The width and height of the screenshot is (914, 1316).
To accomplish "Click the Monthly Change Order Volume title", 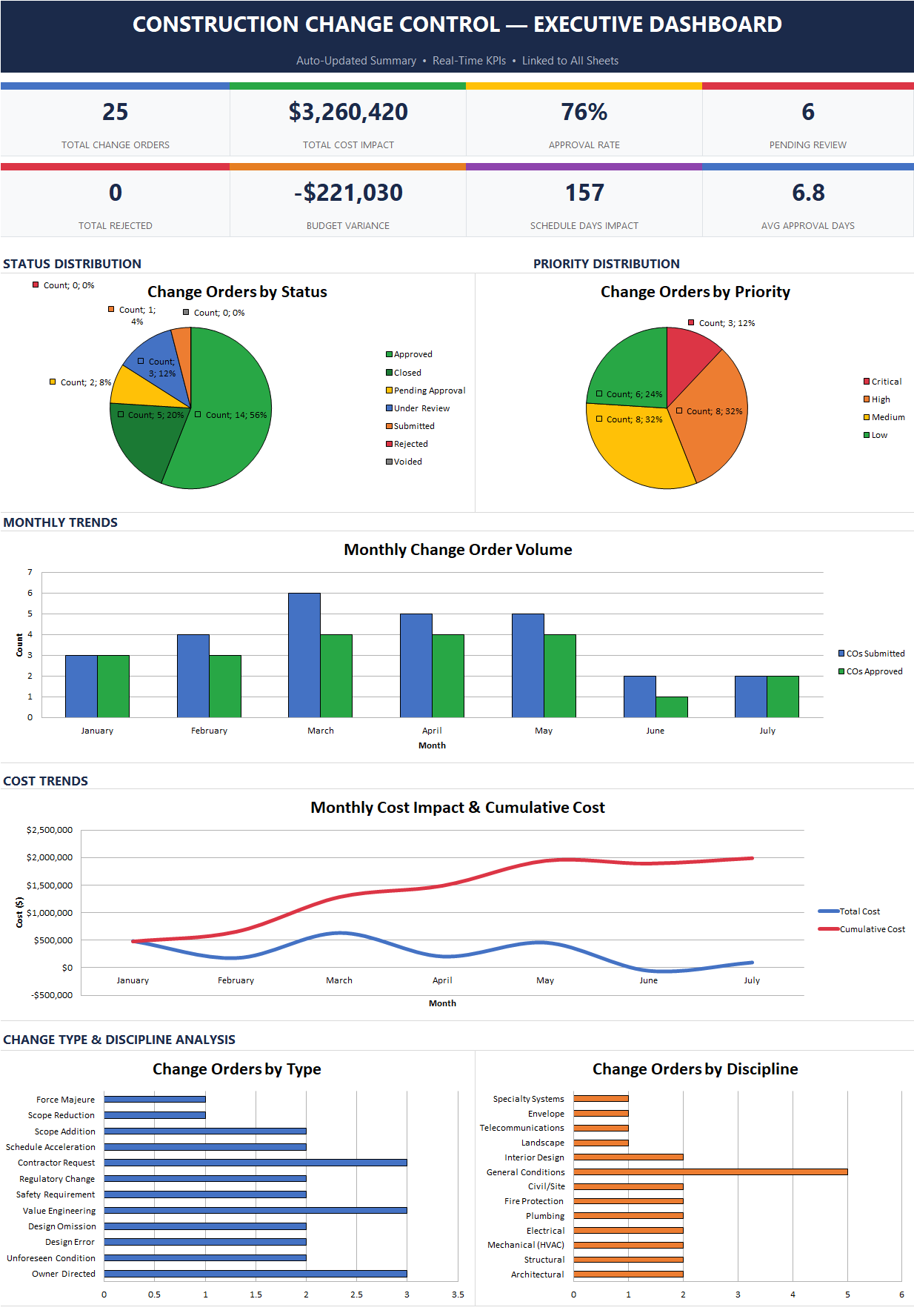I will 458,550.
